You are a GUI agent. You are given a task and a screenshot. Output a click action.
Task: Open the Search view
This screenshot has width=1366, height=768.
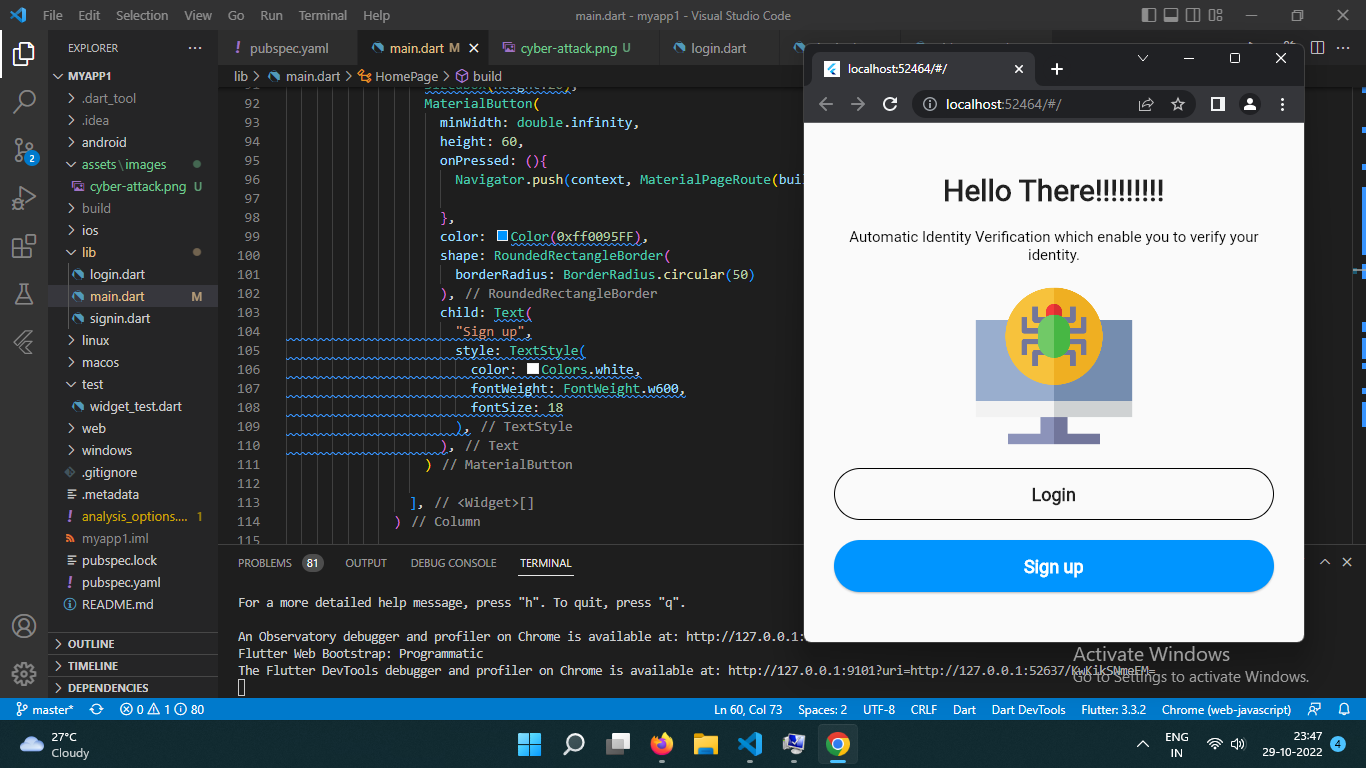coord(24,101)
